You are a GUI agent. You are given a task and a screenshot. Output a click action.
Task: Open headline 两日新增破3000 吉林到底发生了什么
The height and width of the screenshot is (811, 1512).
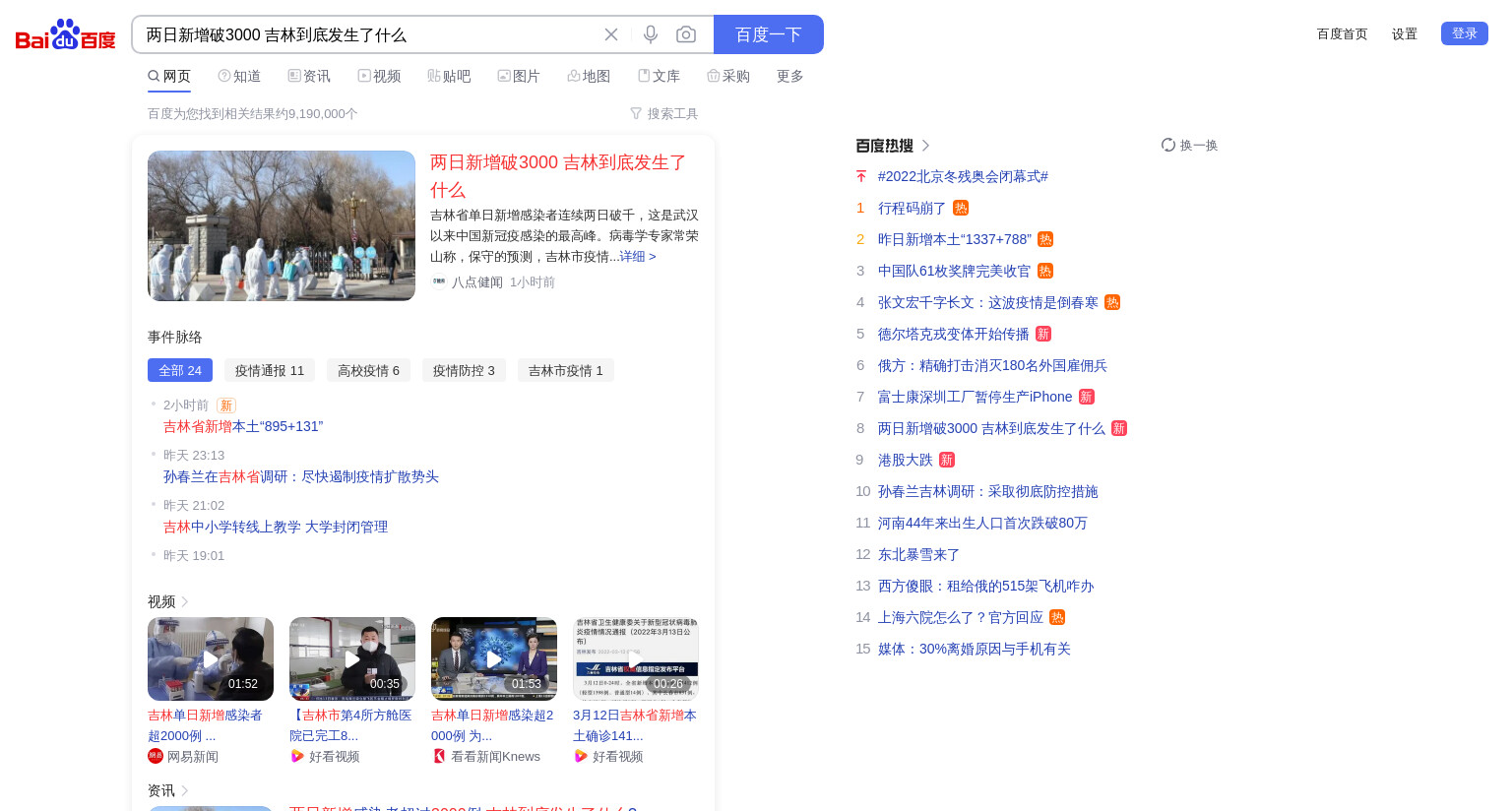point(558,176)
